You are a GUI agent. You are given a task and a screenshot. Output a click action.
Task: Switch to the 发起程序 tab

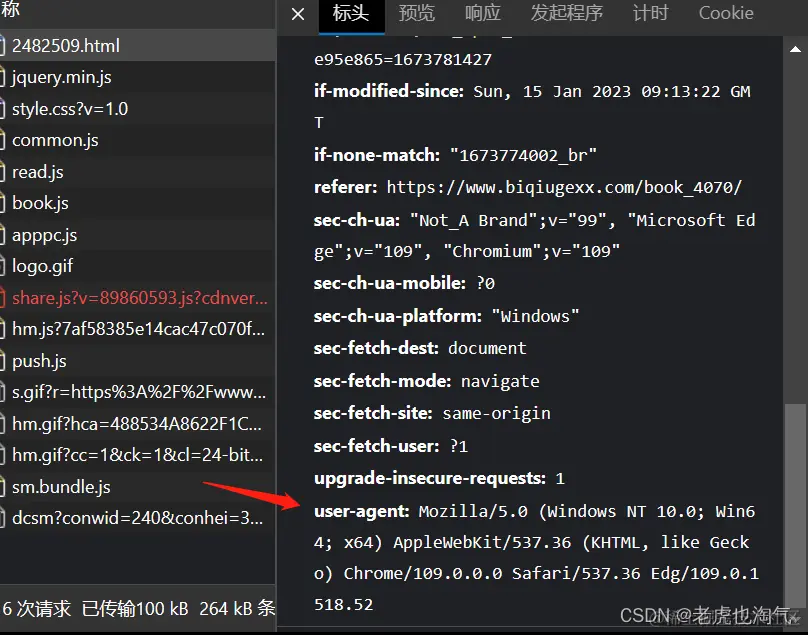[566, 13]
